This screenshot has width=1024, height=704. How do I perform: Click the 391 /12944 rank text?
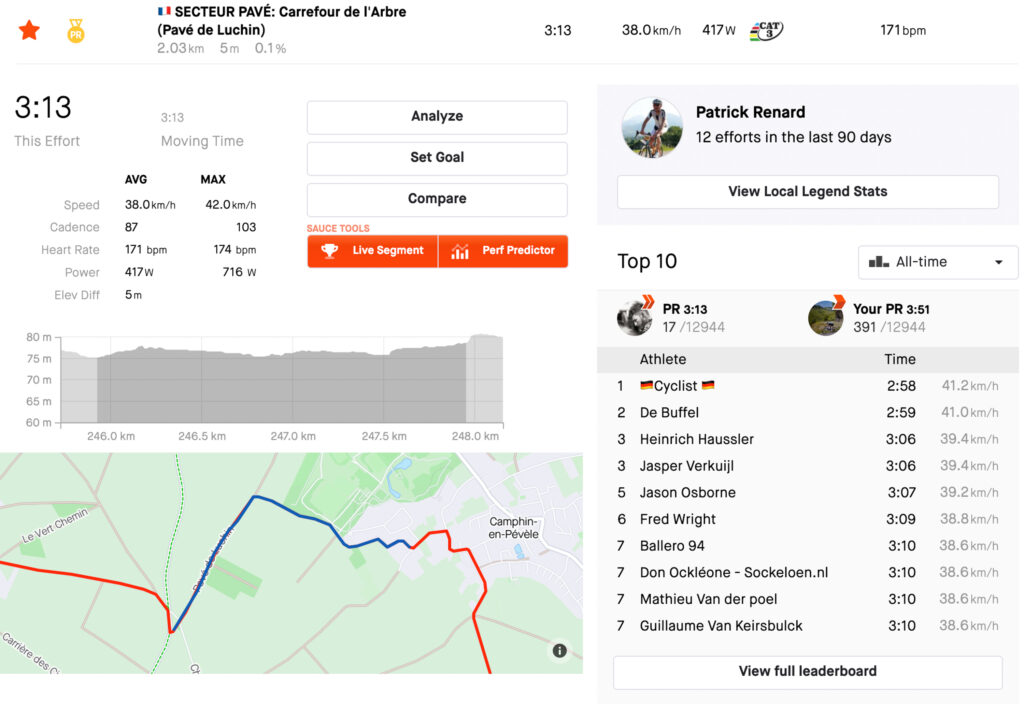tap(889, 327)
